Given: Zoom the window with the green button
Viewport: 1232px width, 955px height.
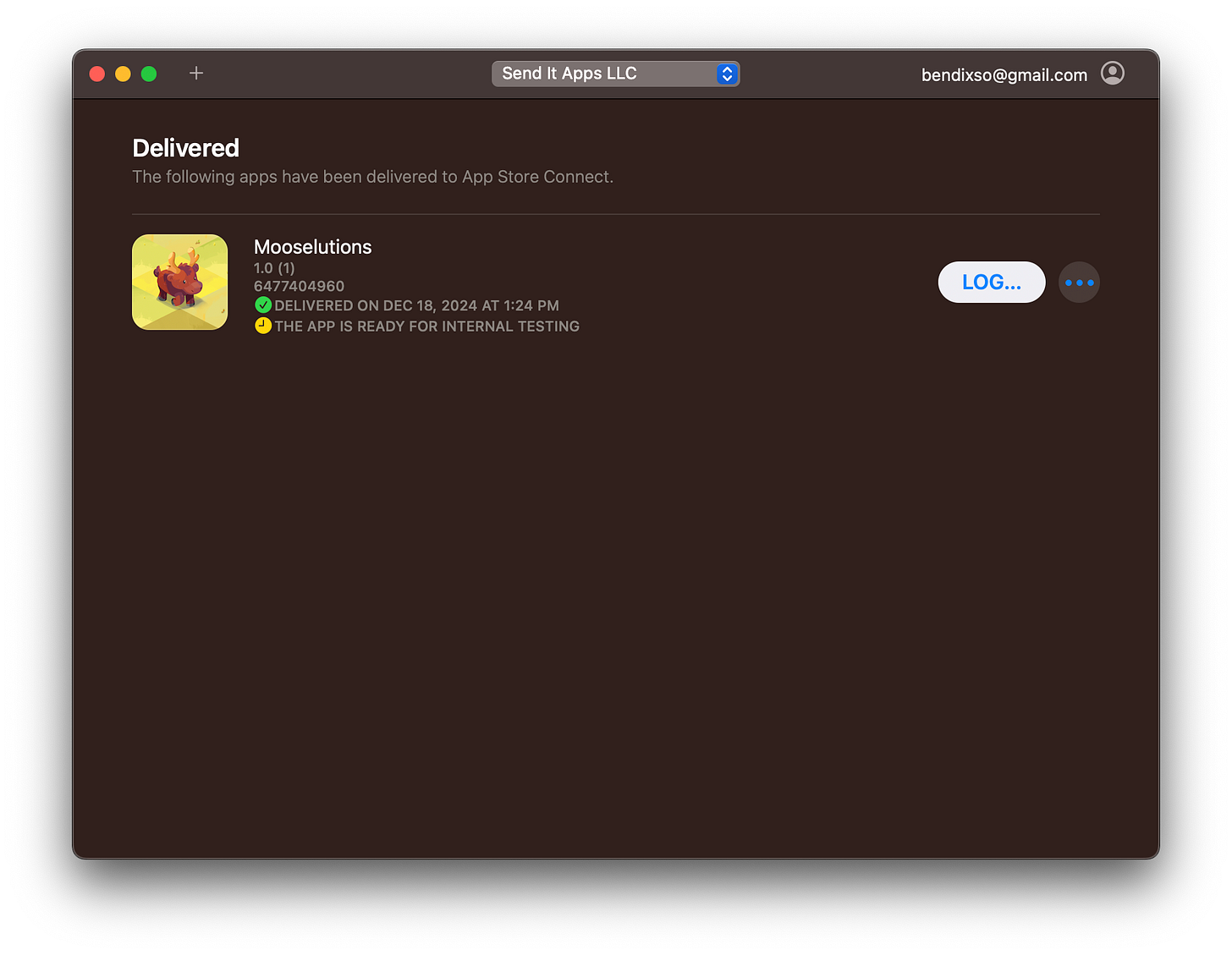Looking at the screenshot, I should coord(149,74).
